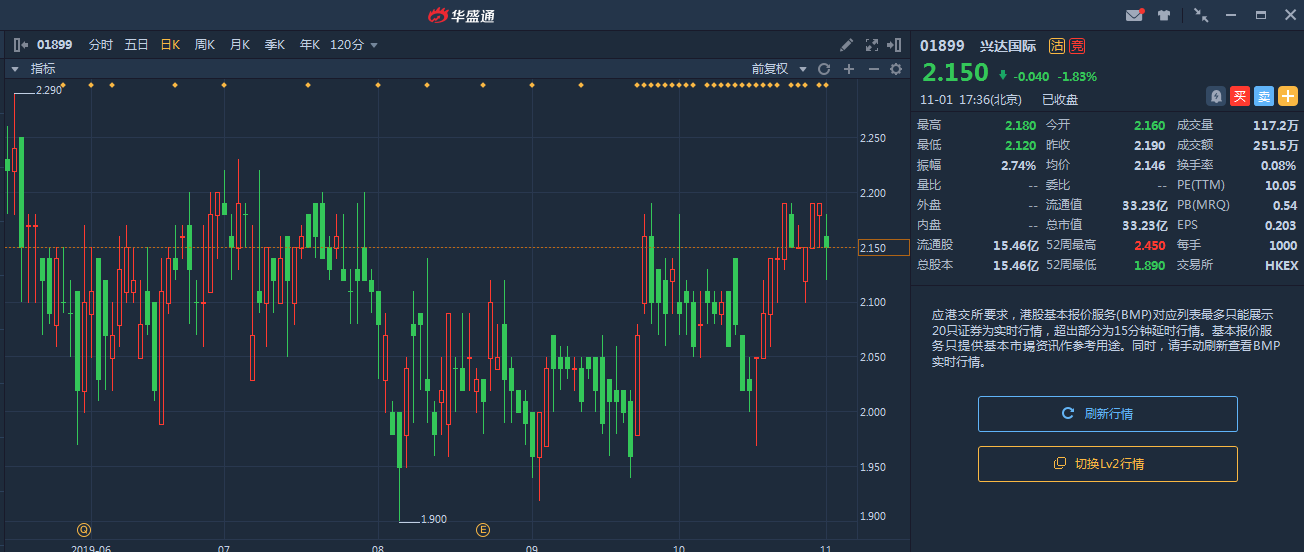Open the 120分 interval dropdown

(x=354, y=44)
